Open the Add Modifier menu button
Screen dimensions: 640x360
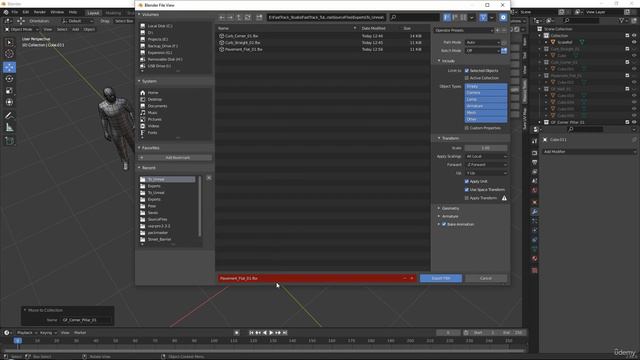(589, 151)
